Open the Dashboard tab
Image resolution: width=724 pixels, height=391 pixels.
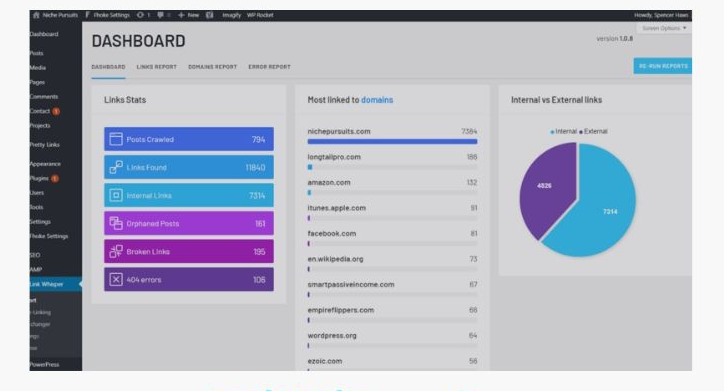pos(108,67)
